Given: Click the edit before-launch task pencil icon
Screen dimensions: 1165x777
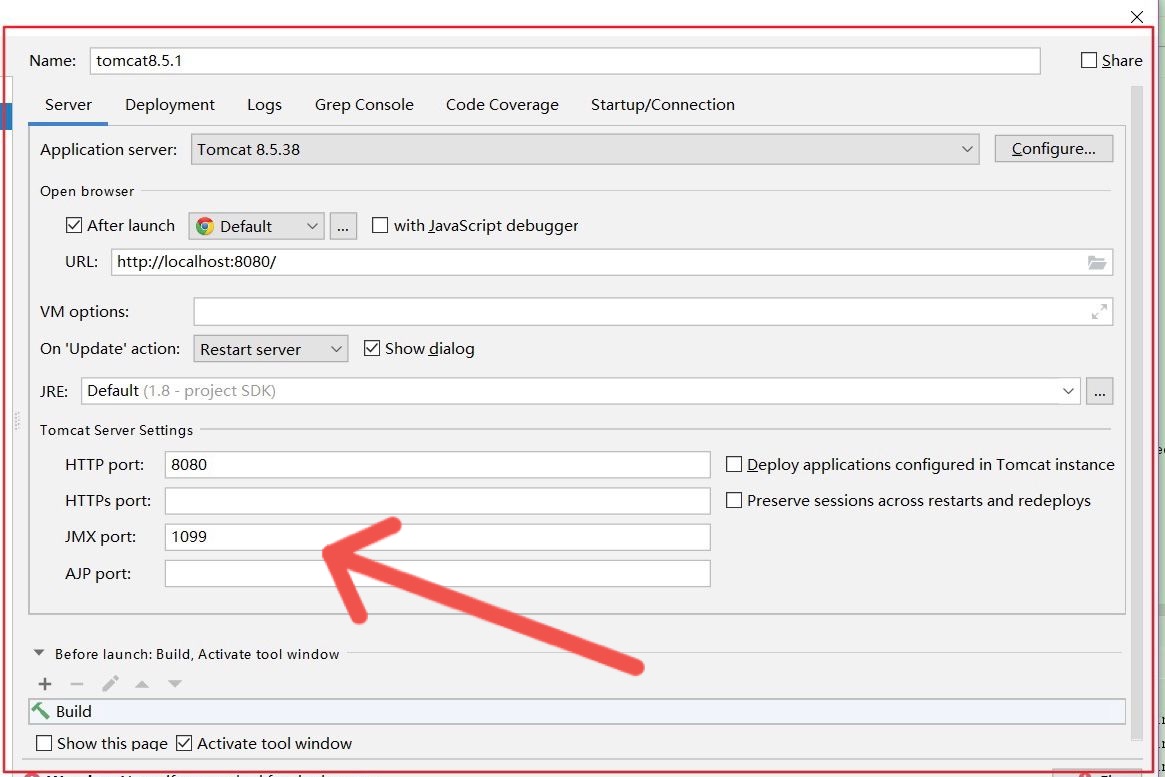Looking at the screenshot, I should [x=110, y=683].
